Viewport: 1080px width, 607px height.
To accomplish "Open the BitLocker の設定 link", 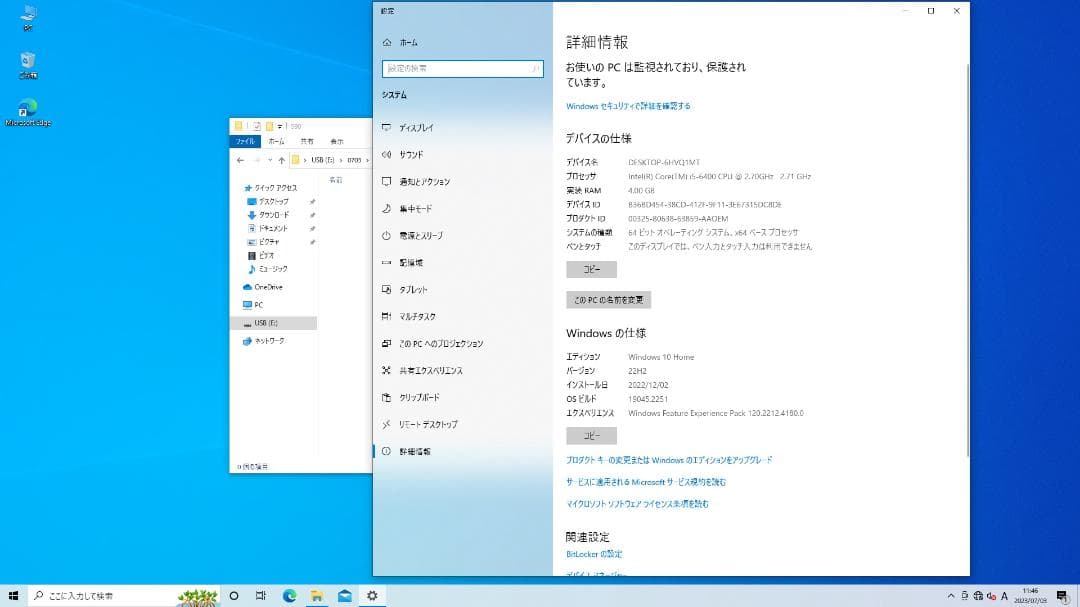I will 592,553.
